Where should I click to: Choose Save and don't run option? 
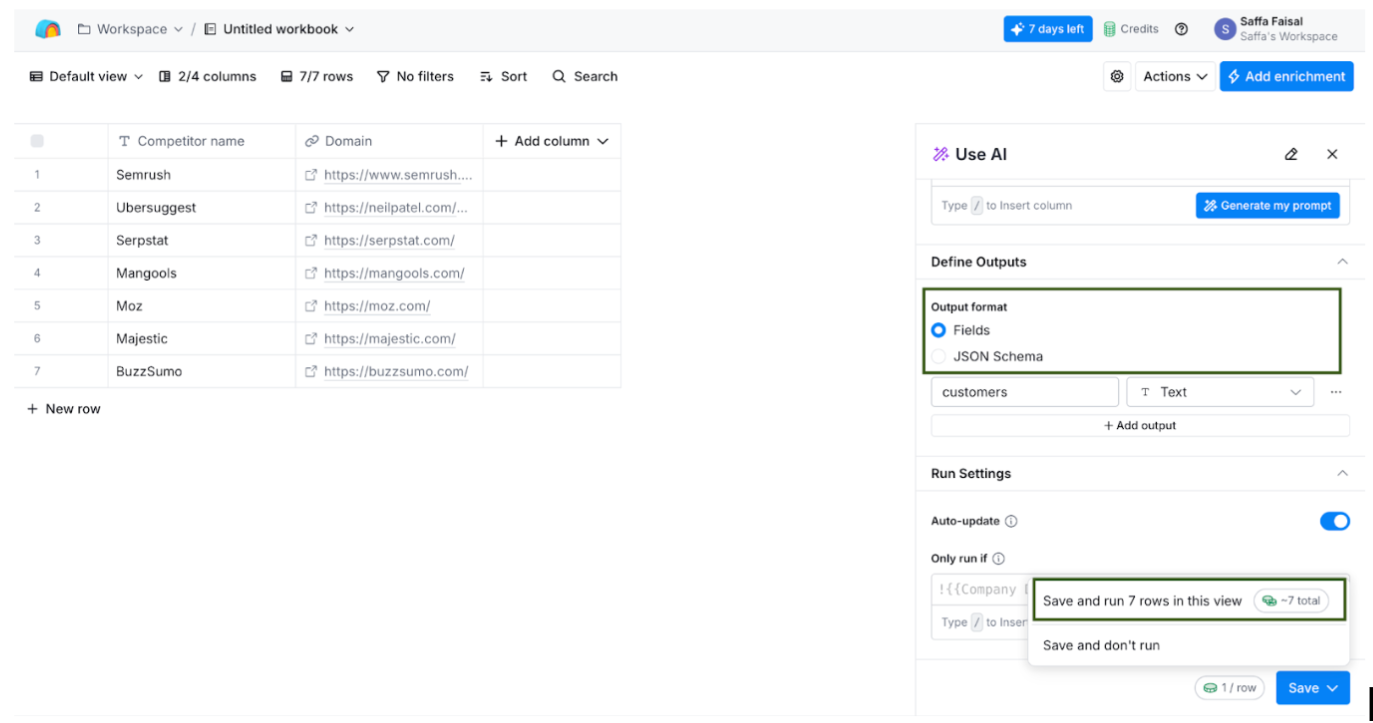(x=1101, y=645)
